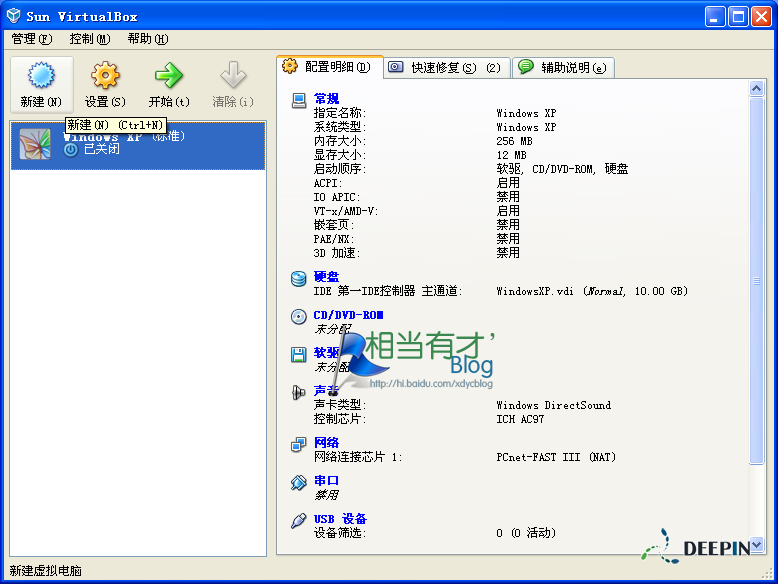Click the 网络 network section icon
The image size is (778, 584).
(298, 444)
